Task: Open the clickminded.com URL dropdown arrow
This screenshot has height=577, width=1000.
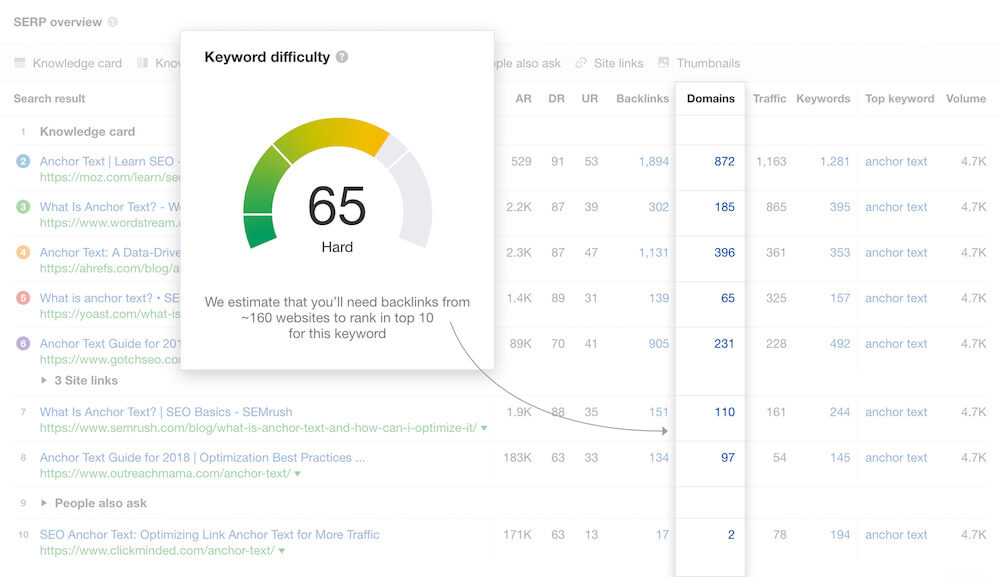Action: pos(281,551)
